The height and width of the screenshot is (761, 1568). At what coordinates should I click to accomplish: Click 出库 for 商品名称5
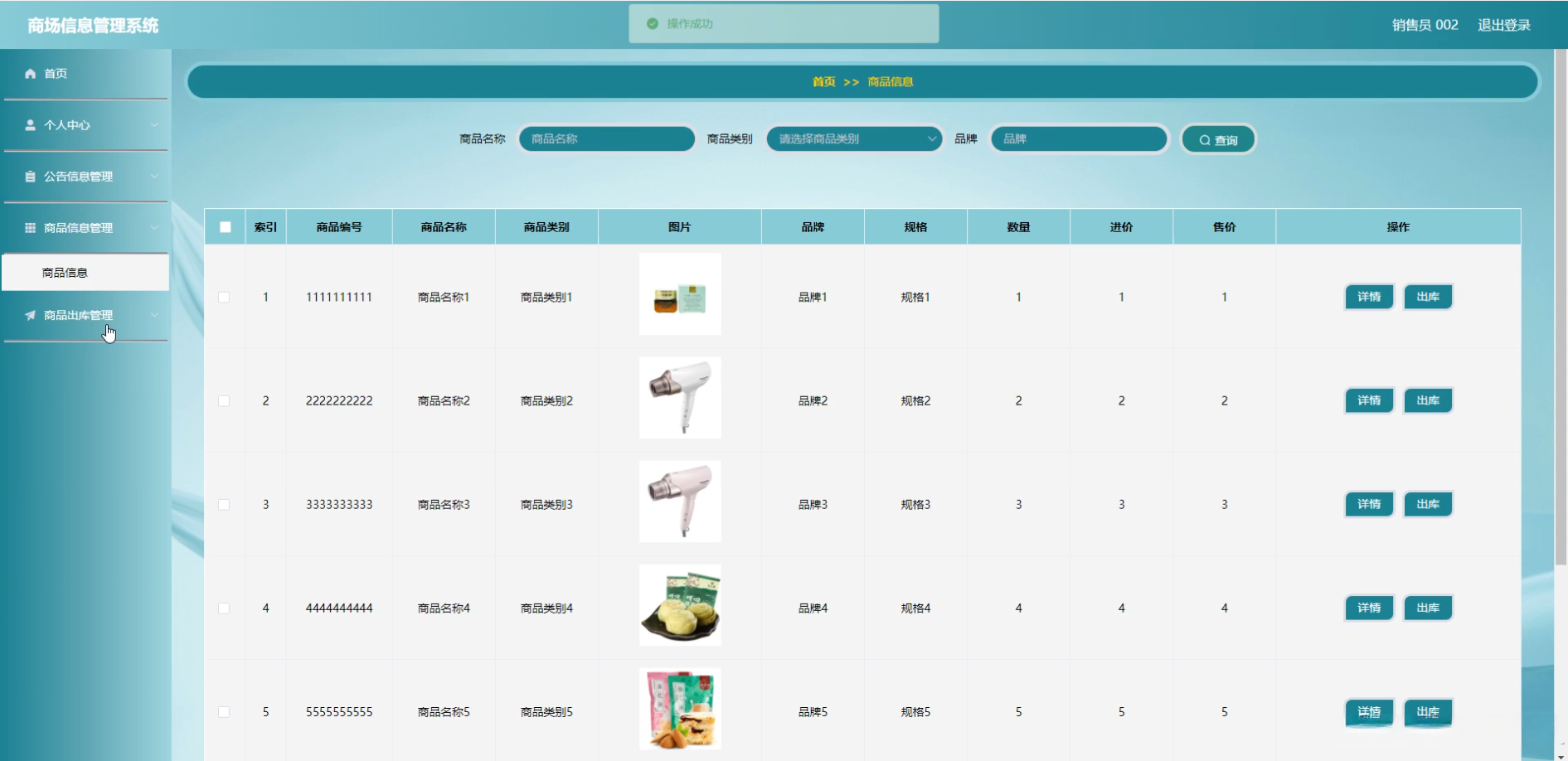click(1428, 712)
